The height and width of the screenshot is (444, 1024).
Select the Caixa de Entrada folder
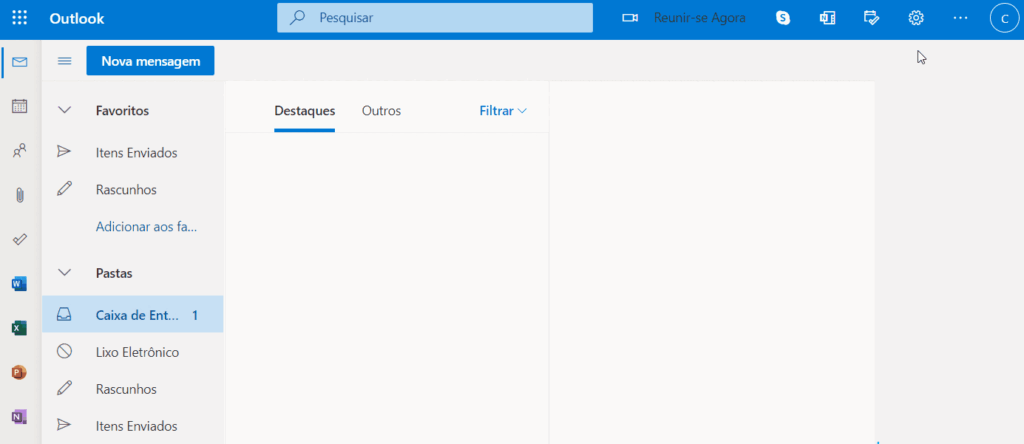(x=133, y=315)
